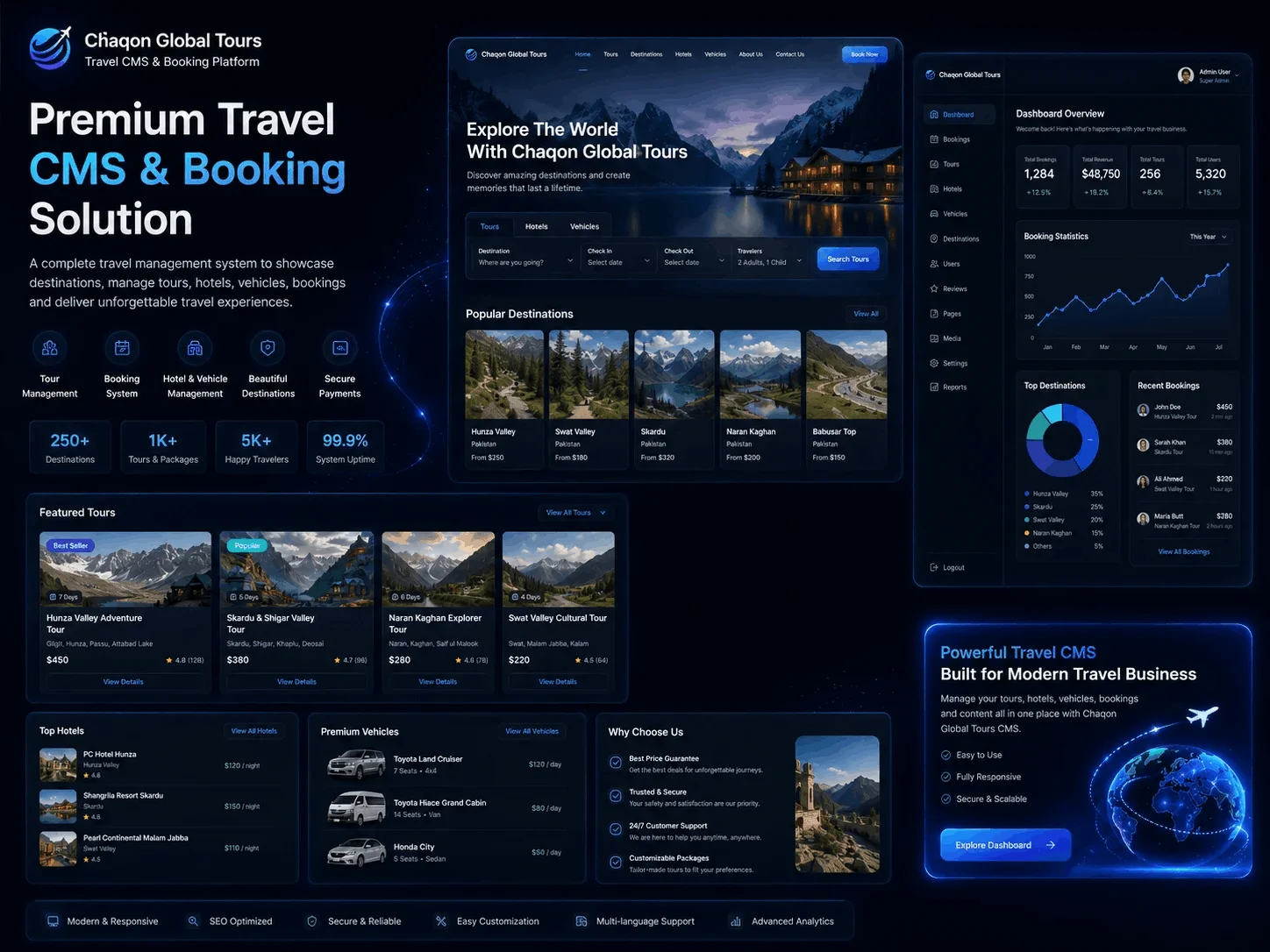
Task: Open Destinations pin icon in dashboard sidebar
Action: (x=934, y=238)
